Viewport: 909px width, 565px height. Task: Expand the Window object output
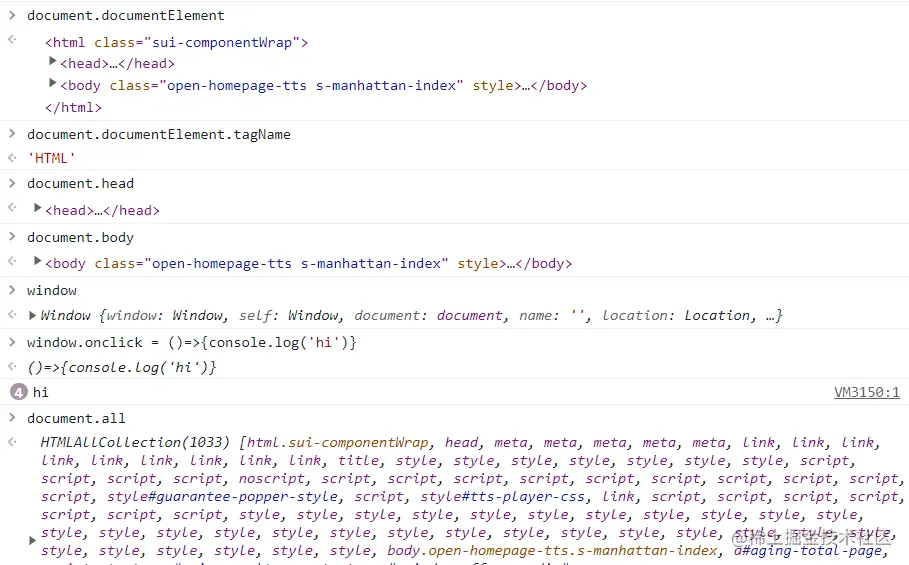[32, 316]
